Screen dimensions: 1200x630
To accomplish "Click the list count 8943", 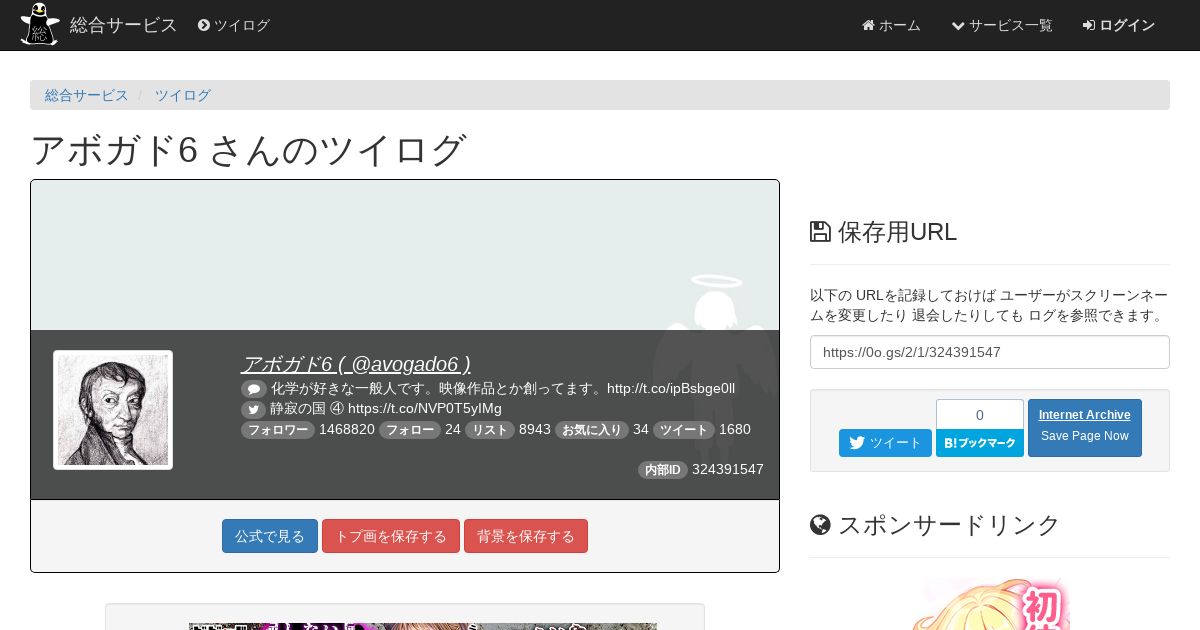I will point(535,429).
